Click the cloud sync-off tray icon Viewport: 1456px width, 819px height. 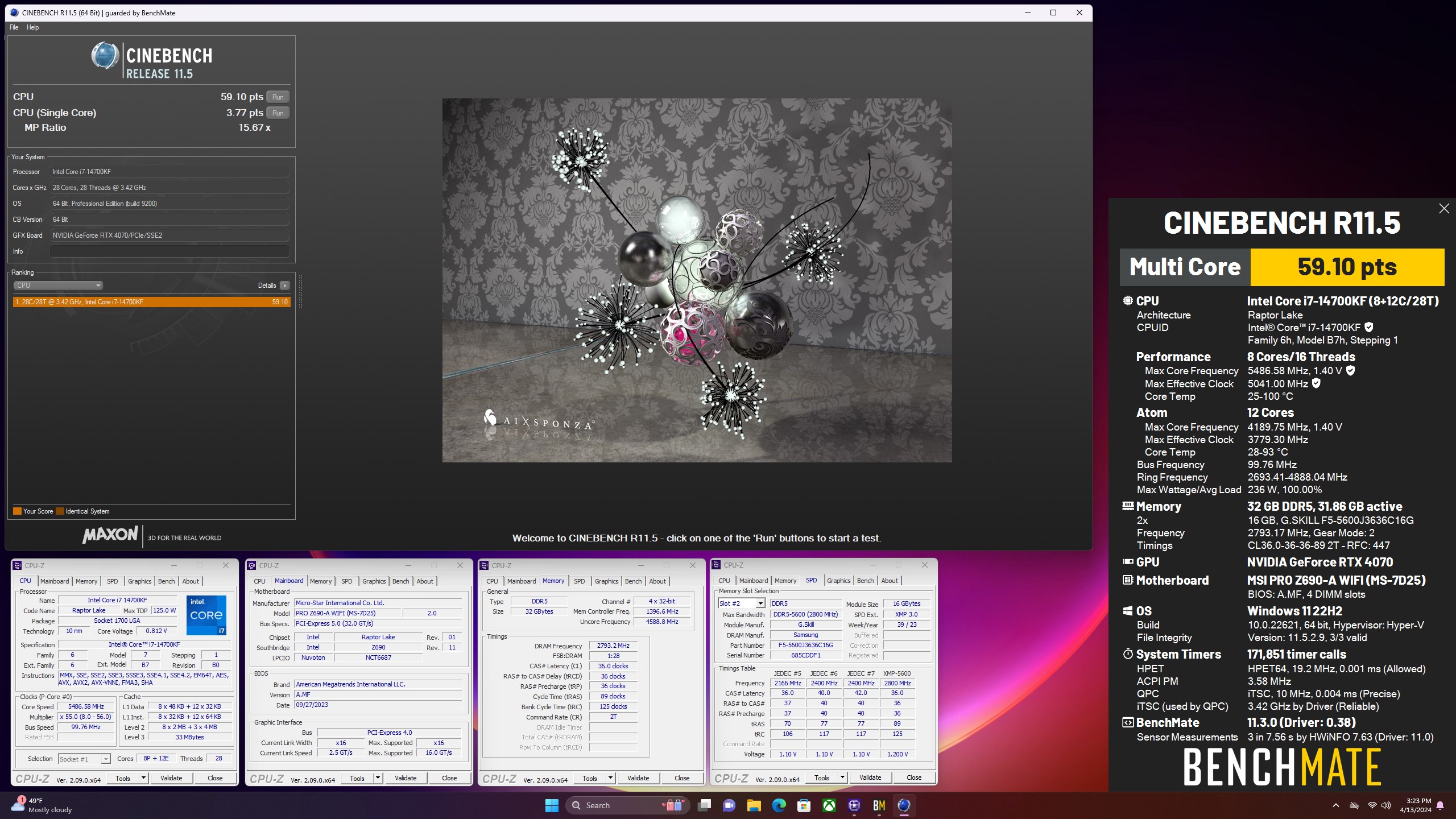(1354, 805)
